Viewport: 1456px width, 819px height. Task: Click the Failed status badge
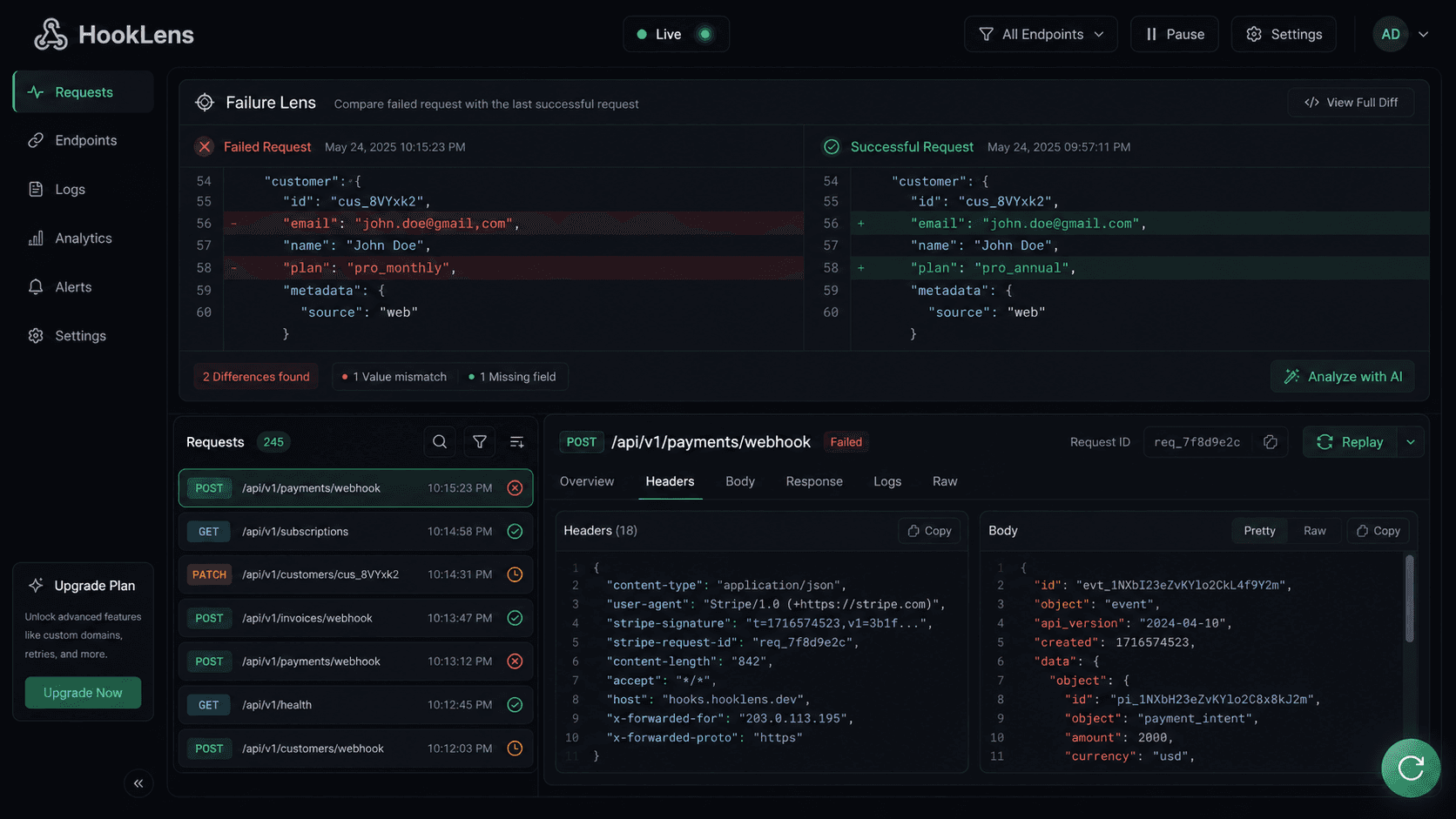(x=846, y=442)
